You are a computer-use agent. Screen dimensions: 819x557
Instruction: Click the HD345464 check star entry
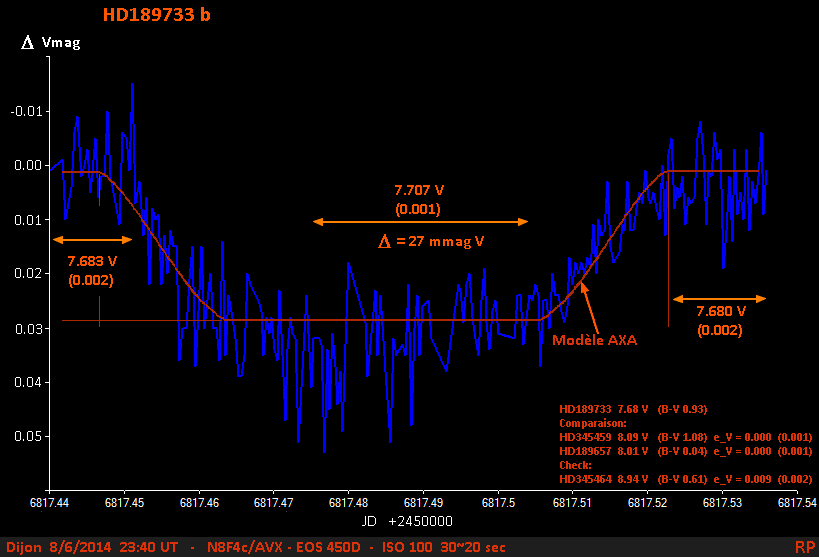686,479
